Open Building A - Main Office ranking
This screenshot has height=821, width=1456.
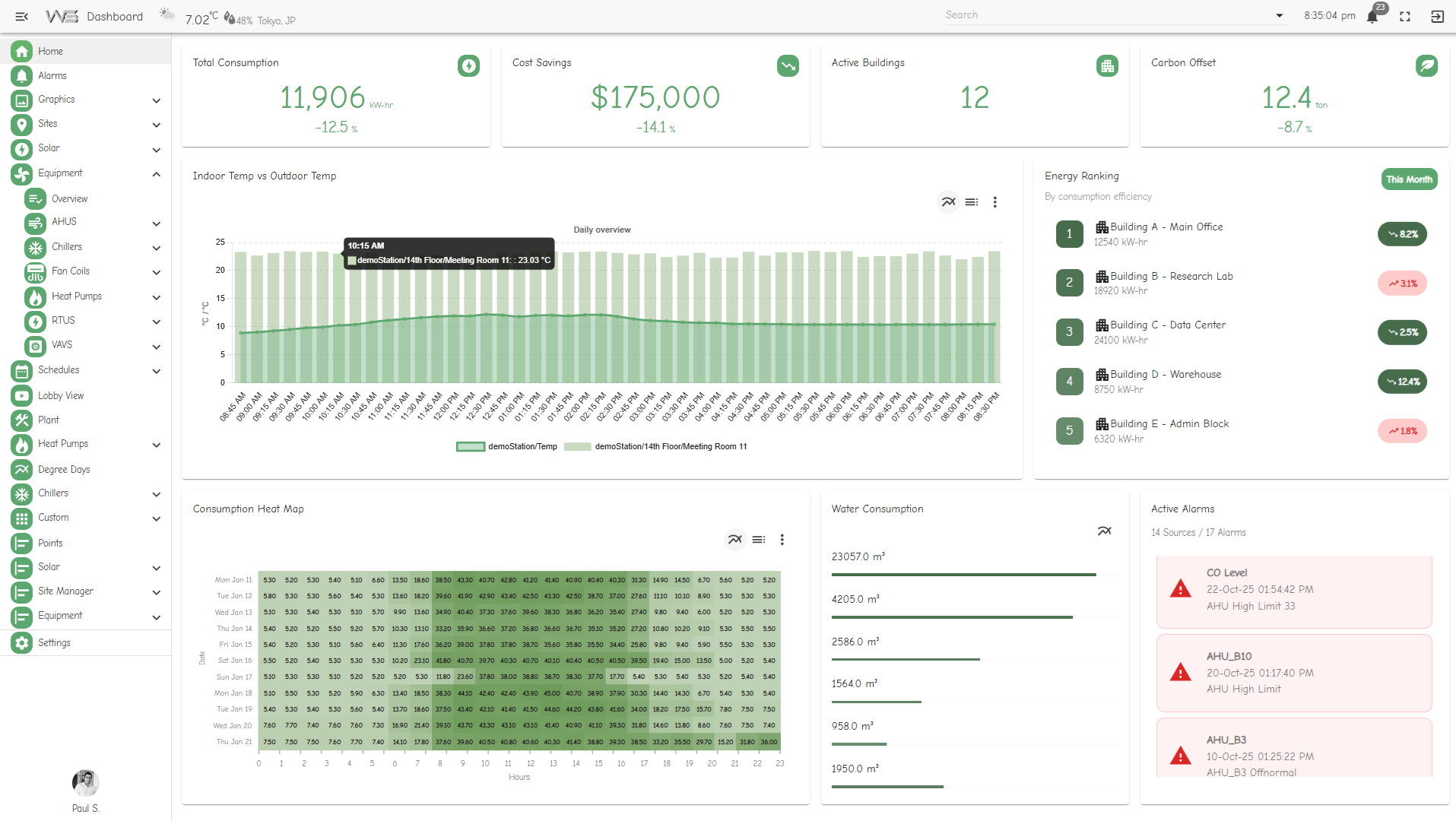[x=1166, y=227]
